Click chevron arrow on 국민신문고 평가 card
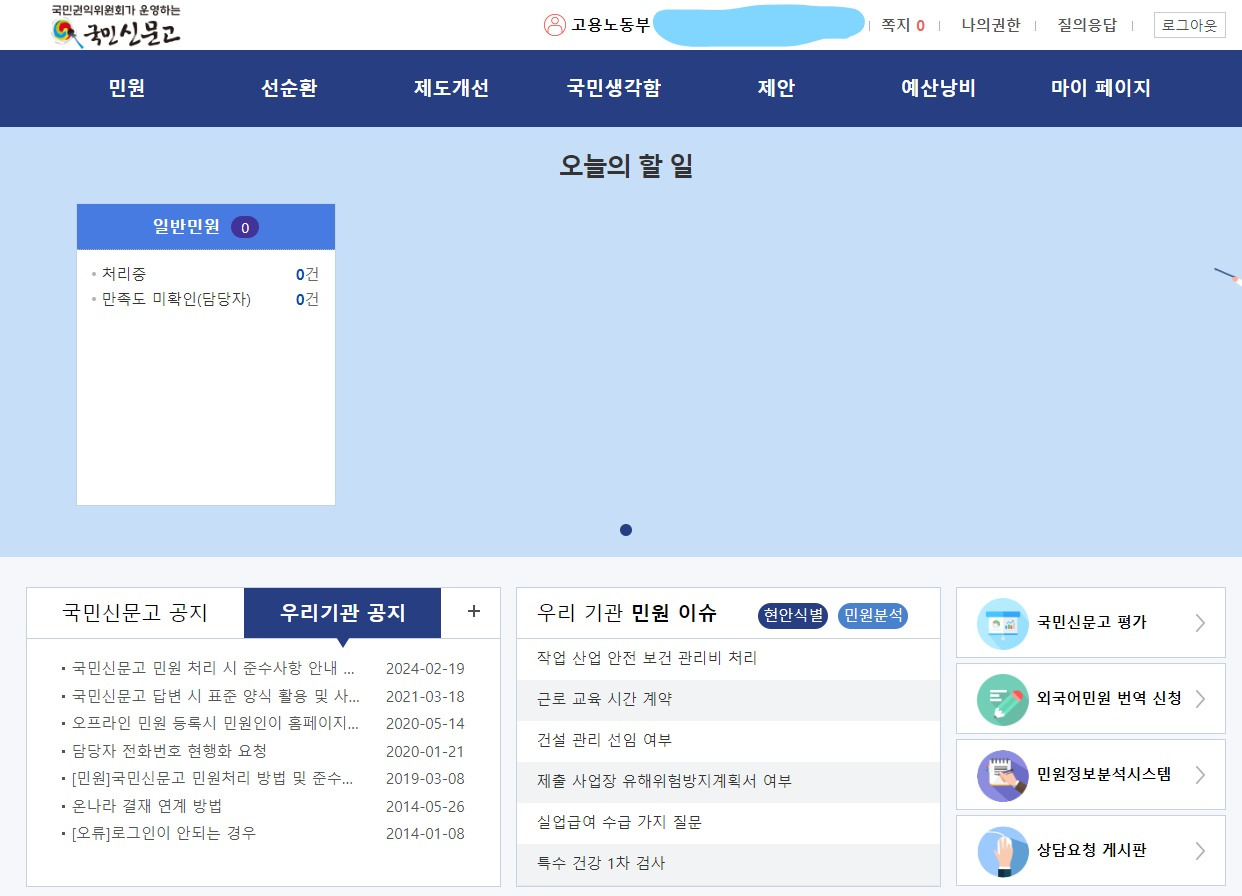Viewport: 1242px width, 896px height. tap(1200, 623)
